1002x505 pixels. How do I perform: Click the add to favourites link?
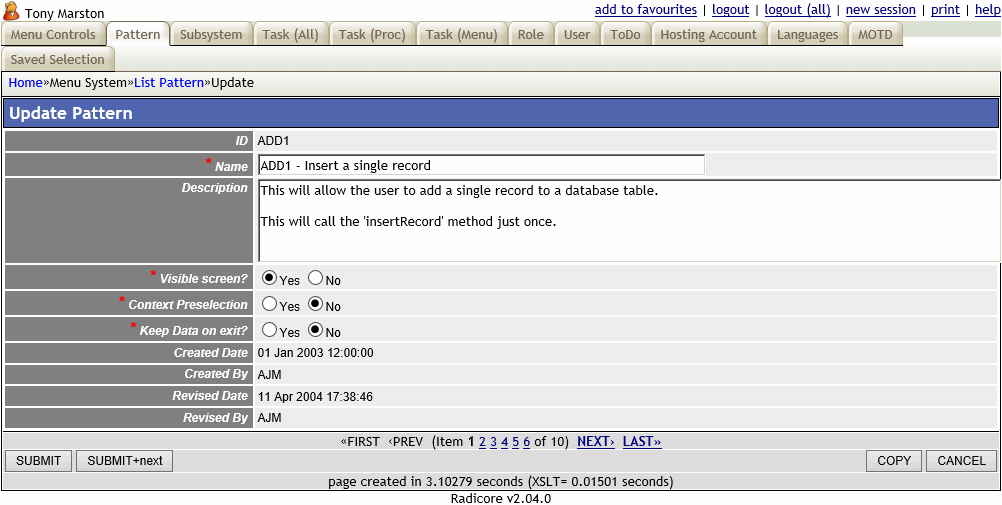coord(645,10)
